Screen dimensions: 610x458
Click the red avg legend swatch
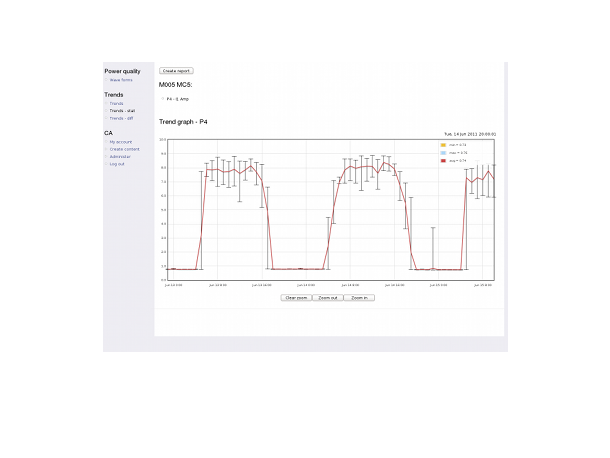443,161
